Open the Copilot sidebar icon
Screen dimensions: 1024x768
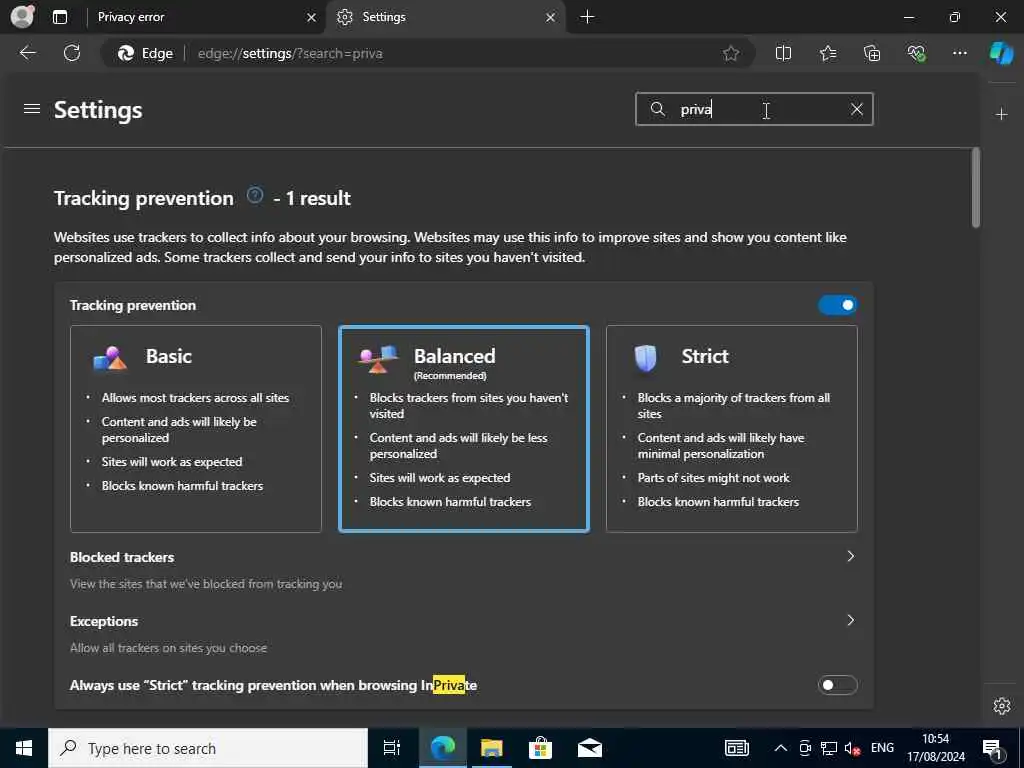point(1001,53)
